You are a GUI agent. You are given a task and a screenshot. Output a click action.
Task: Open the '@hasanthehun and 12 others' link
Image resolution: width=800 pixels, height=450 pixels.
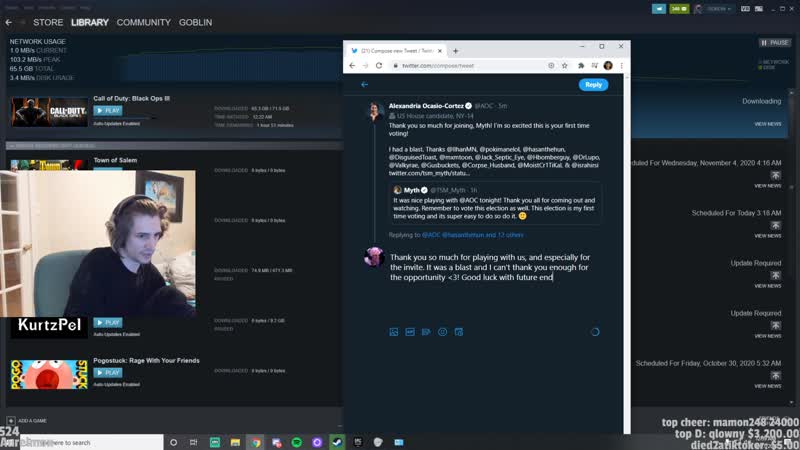click(483, 235)
